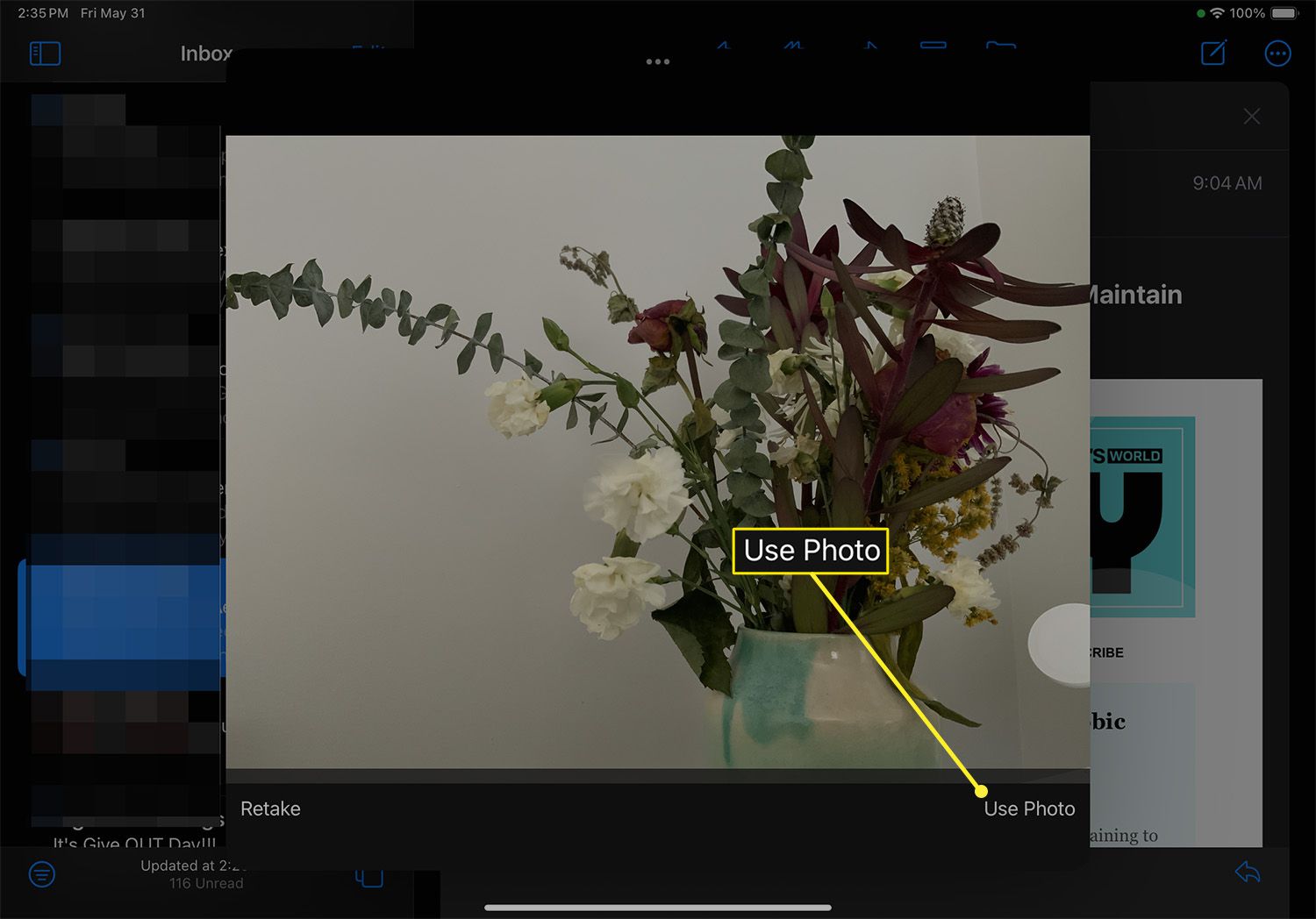Tap the reply arrow icon
1316x919 pixels.
coord(1247,872)
